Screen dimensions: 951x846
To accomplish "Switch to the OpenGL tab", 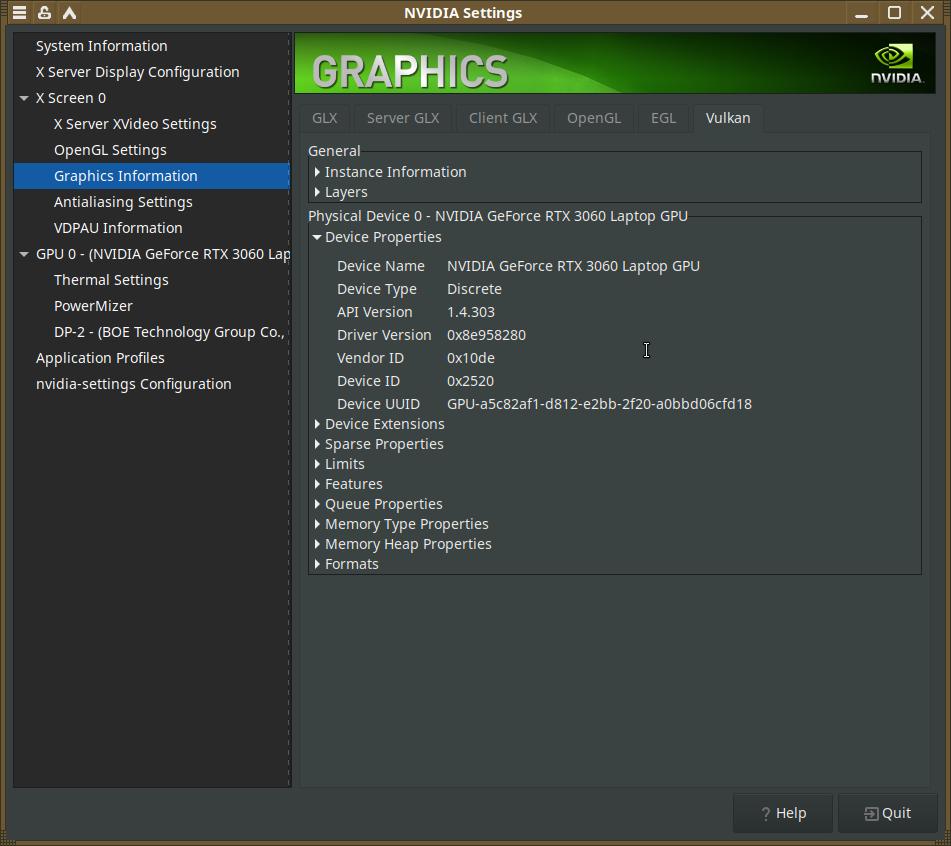I will 594,118.
